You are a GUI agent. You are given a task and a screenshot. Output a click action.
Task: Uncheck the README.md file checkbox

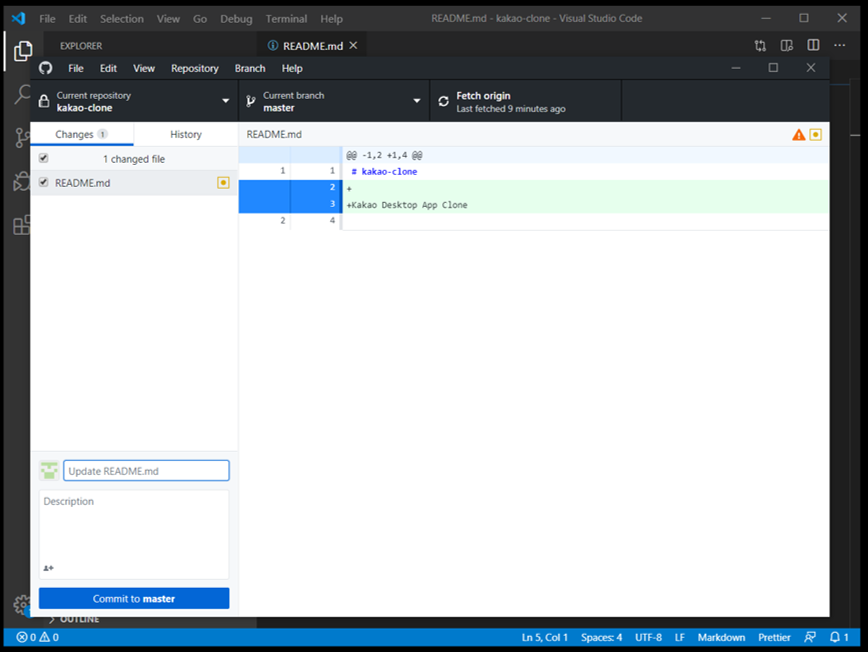click(x=44, y=182)
